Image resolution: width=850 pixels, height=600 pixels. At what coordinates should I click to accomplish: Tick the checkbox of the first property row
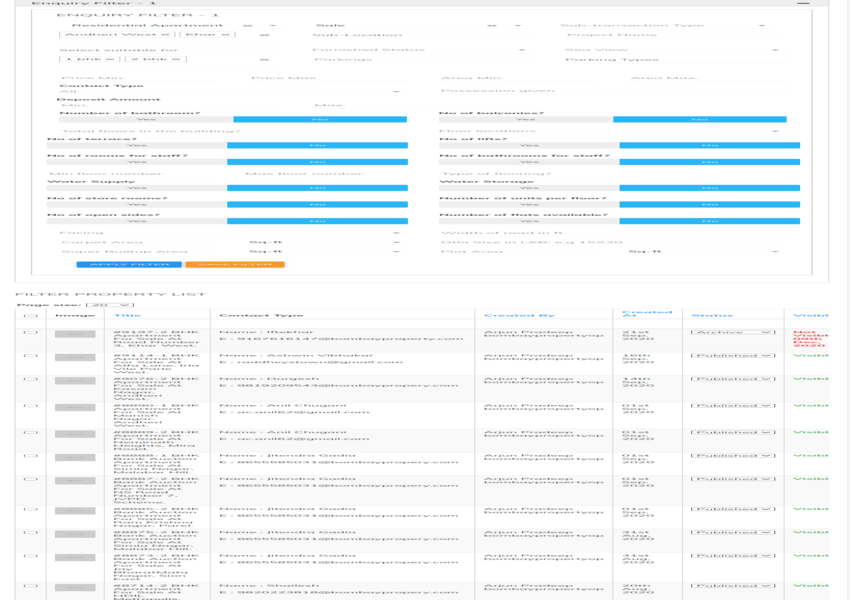tap(31, 332)
